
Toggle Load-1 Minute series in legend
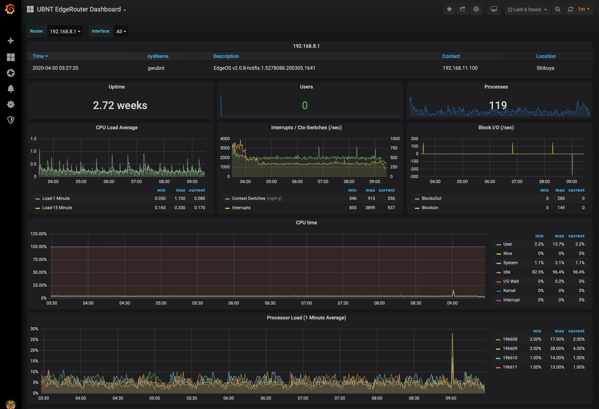click(x=56, y=199)
